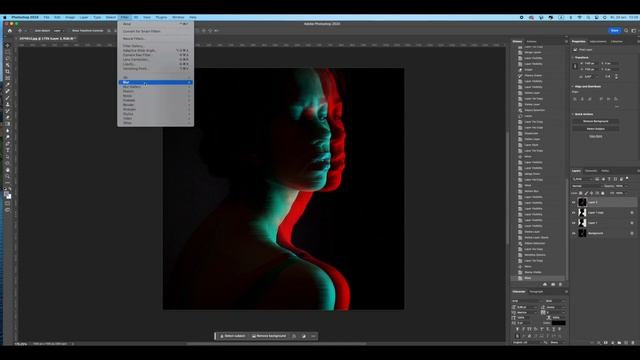Toggle visibility of Layer 1 copy
This screenshot has width=640, height=360.
574,213
